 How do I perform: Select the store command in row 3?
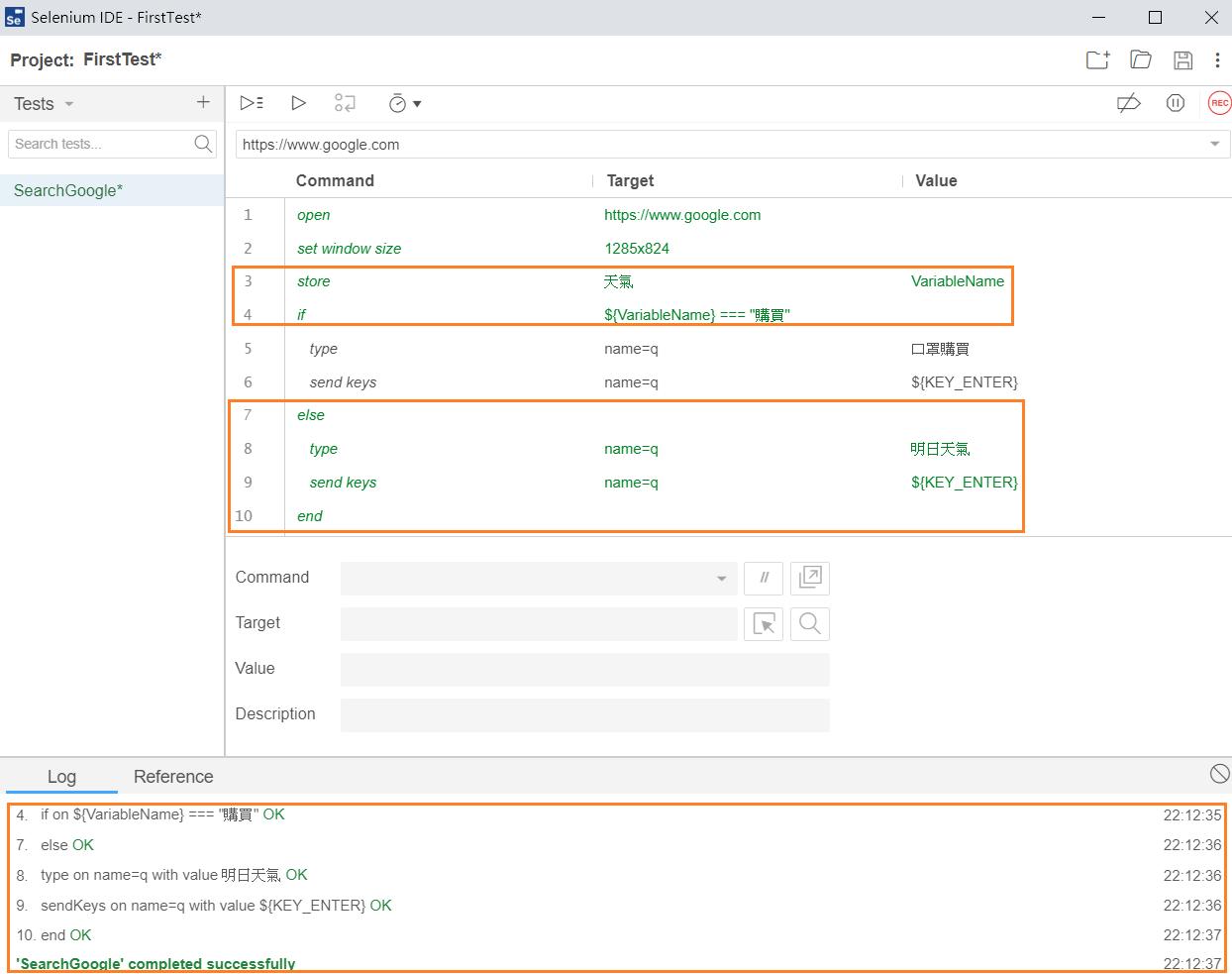point(729,281)
